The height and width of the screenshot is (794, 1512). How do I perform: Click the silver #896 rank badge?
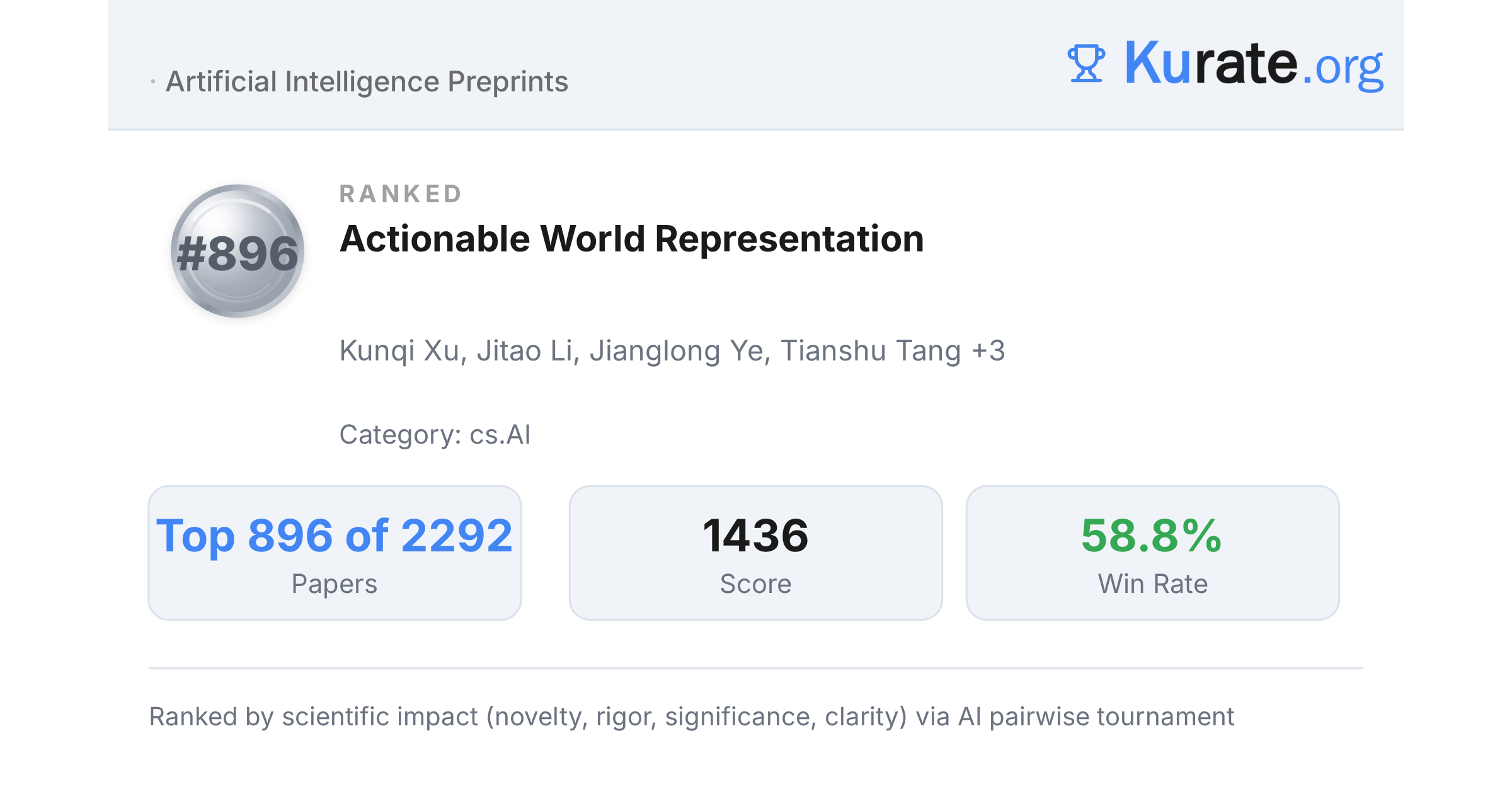(238, 251)
